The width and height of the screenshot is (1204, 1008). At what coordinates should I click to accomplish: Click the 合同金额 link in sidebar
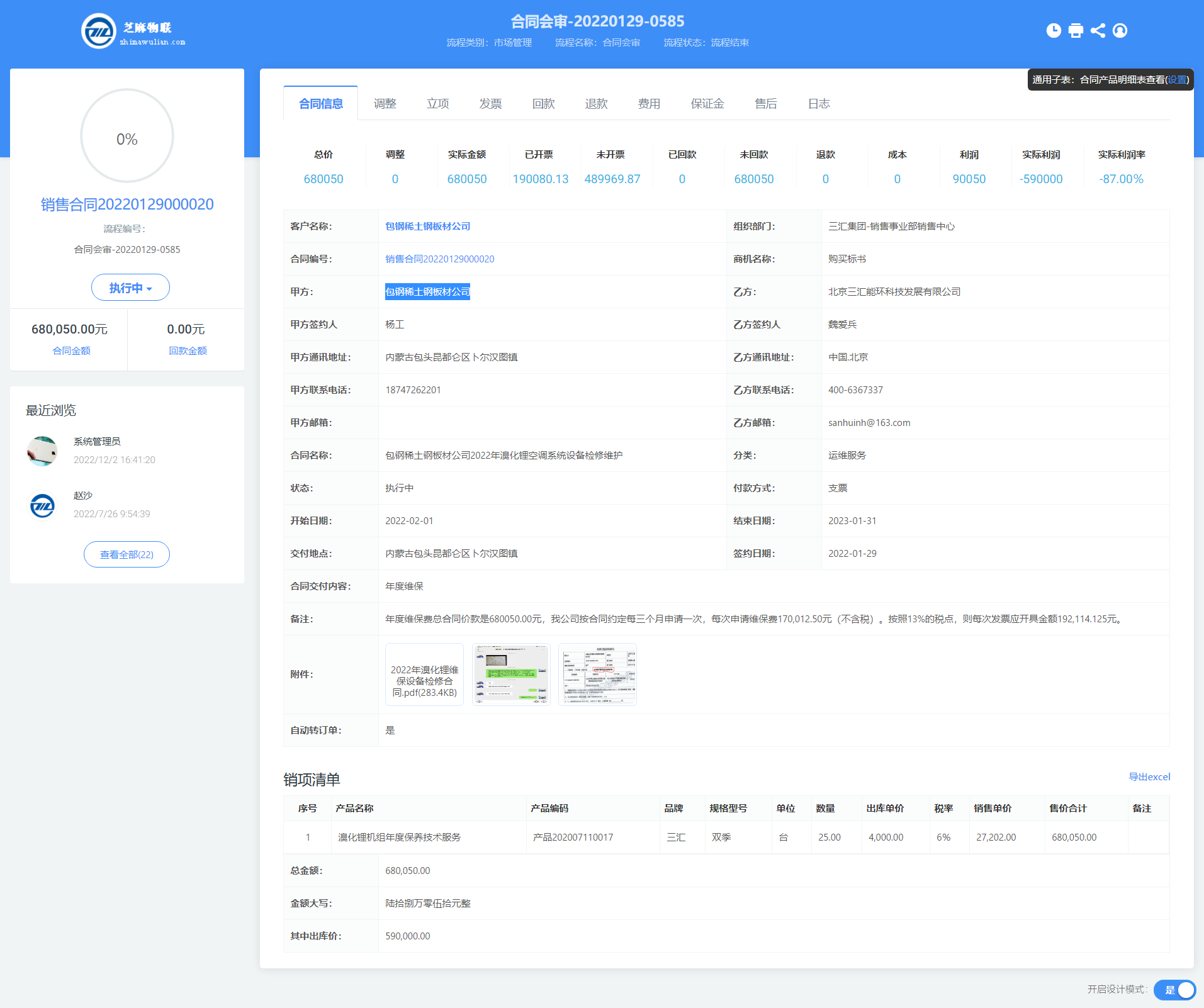[x=71, y=350]
